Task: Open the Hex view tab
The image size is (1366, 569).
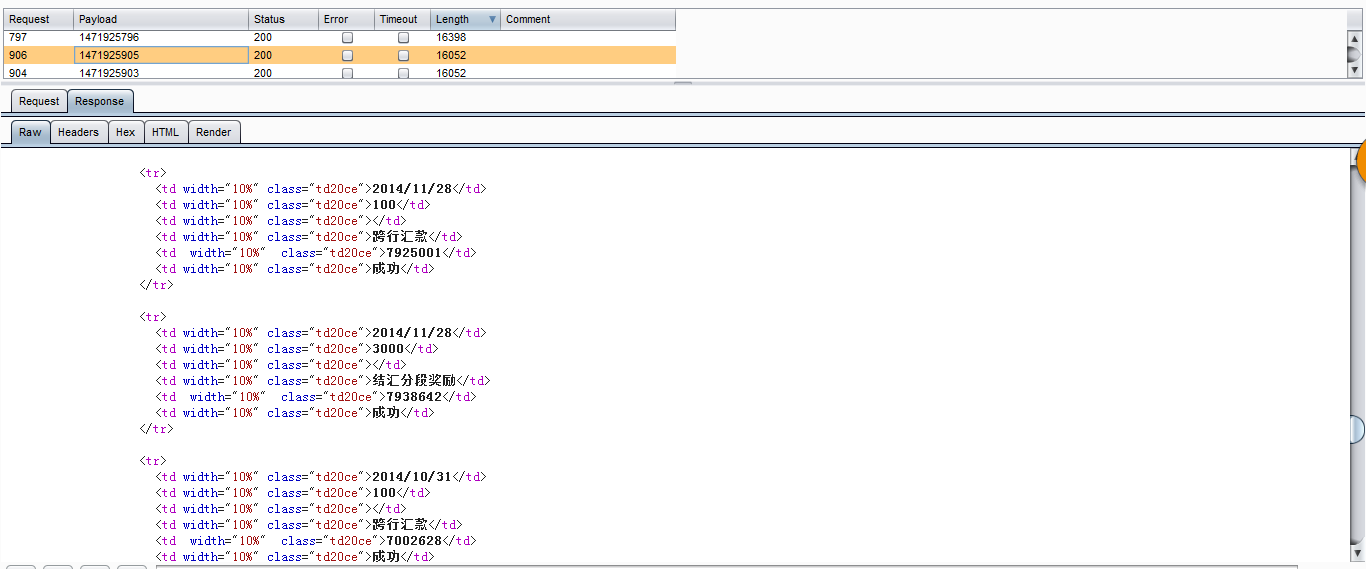Action: pyautogui.click(x=125, y=132)
